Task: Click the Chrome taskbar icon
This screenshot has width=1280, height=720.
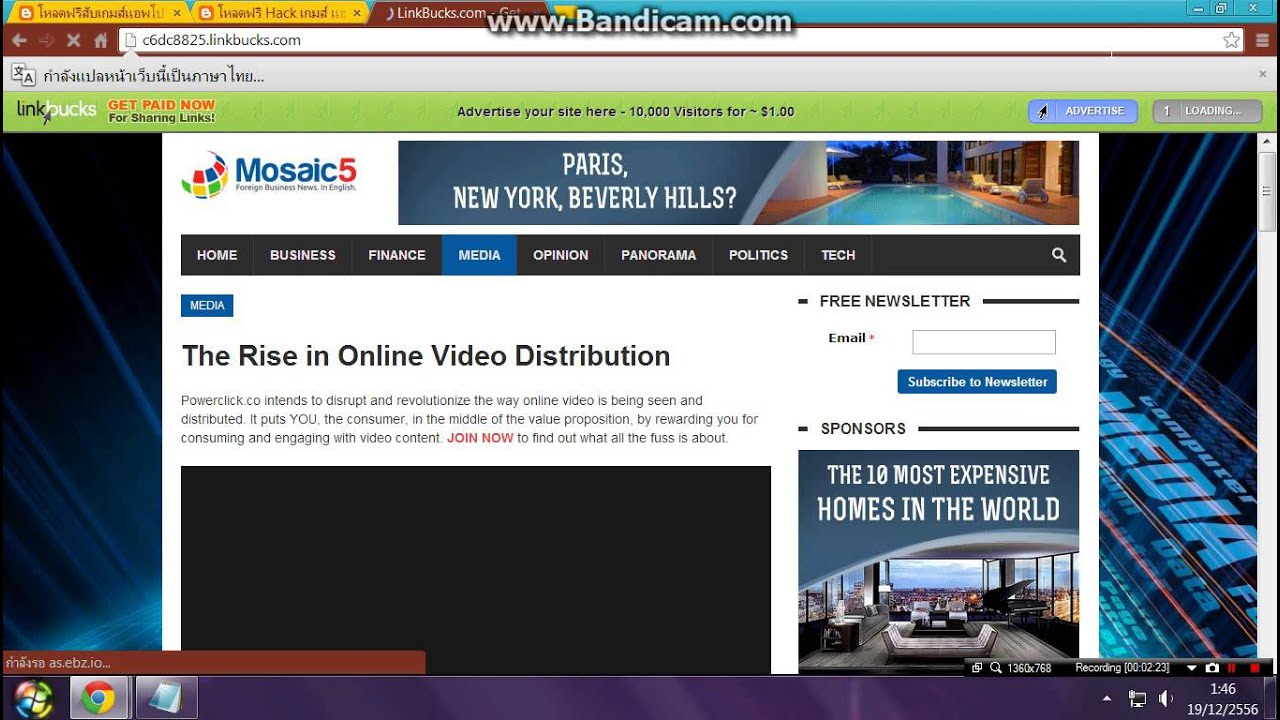Action: click(x=98, y=698)
